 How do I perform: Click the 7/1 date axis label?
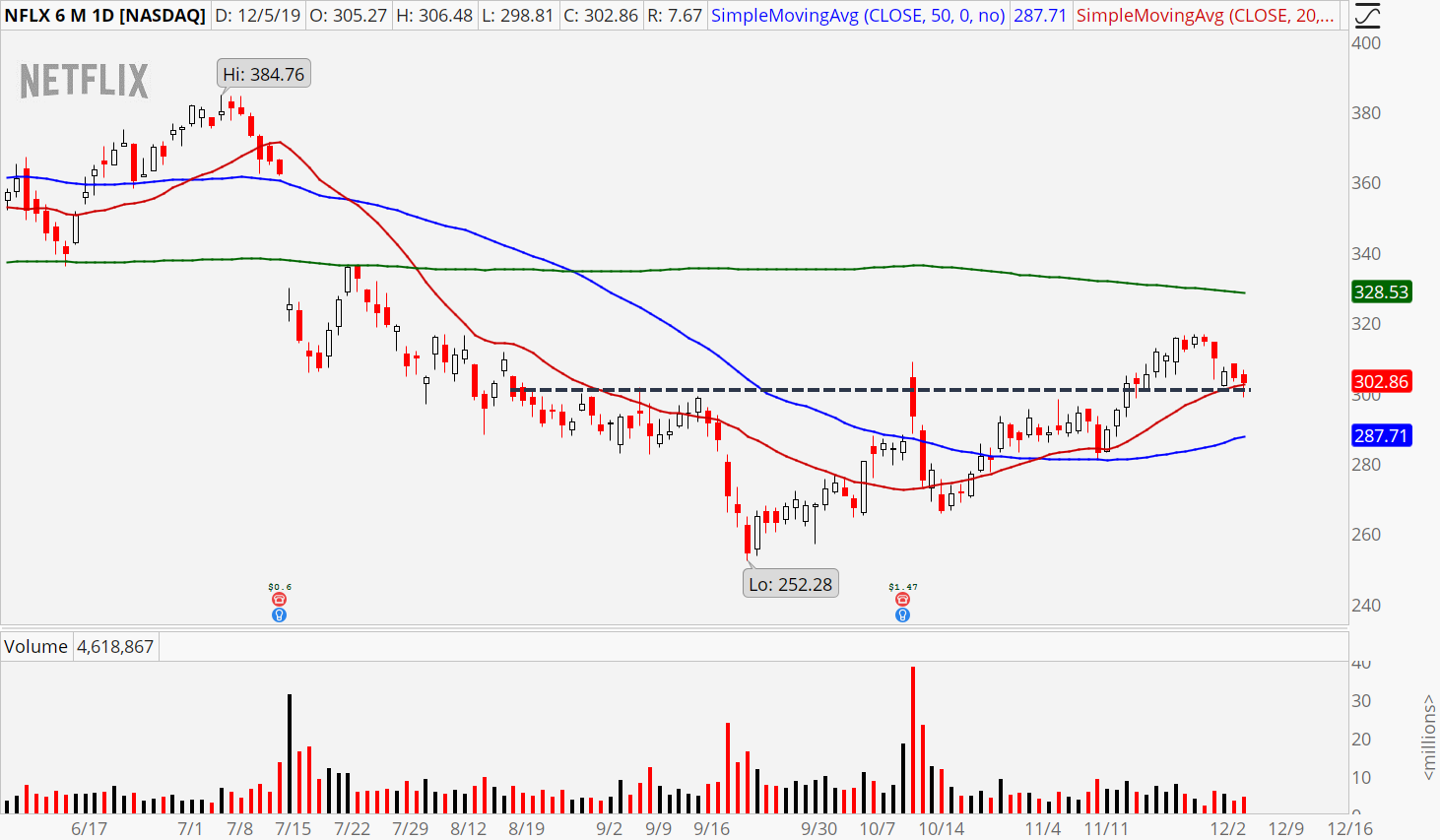coord(190,828)
